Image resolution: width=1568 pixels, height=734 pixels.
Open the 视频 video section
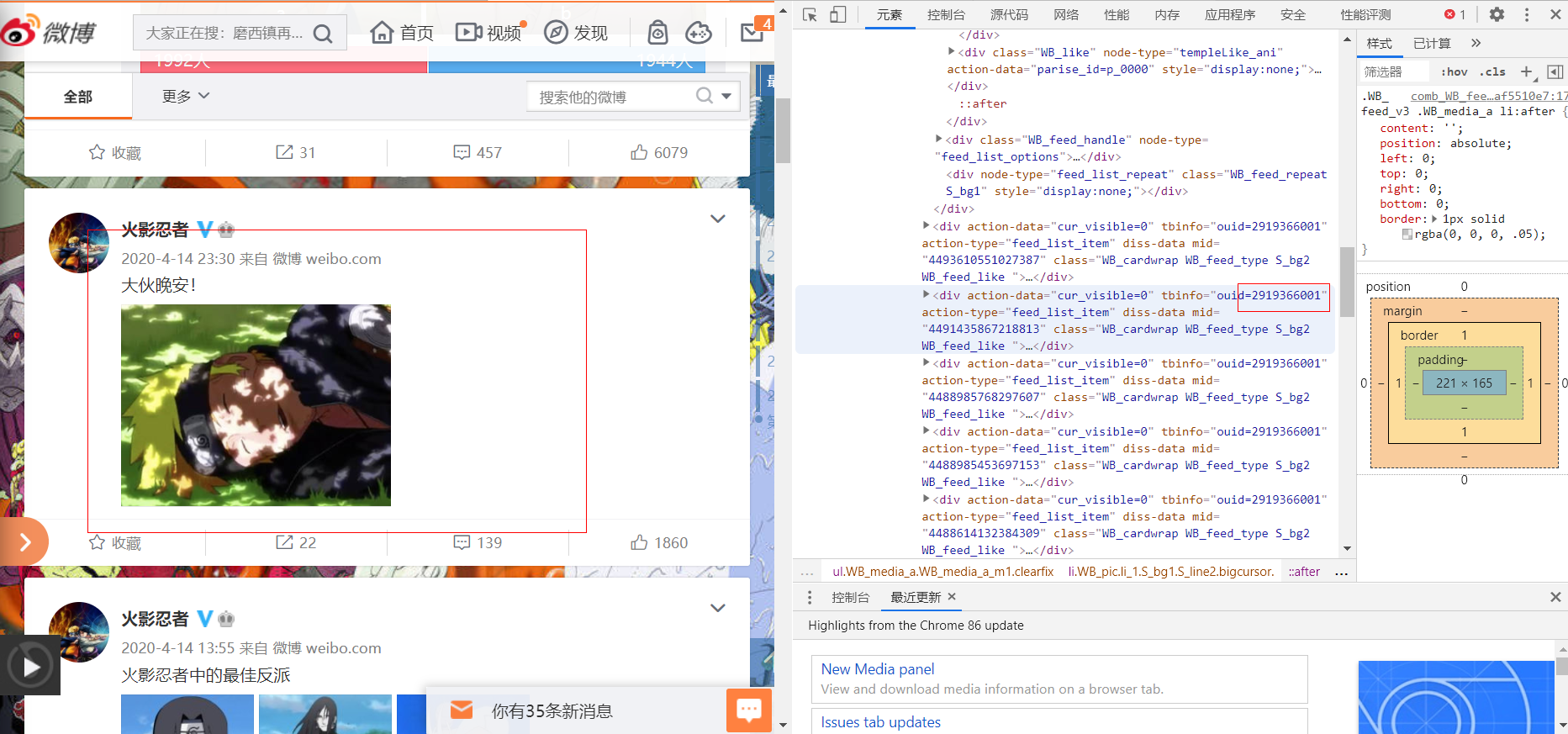tap(488, 33)
